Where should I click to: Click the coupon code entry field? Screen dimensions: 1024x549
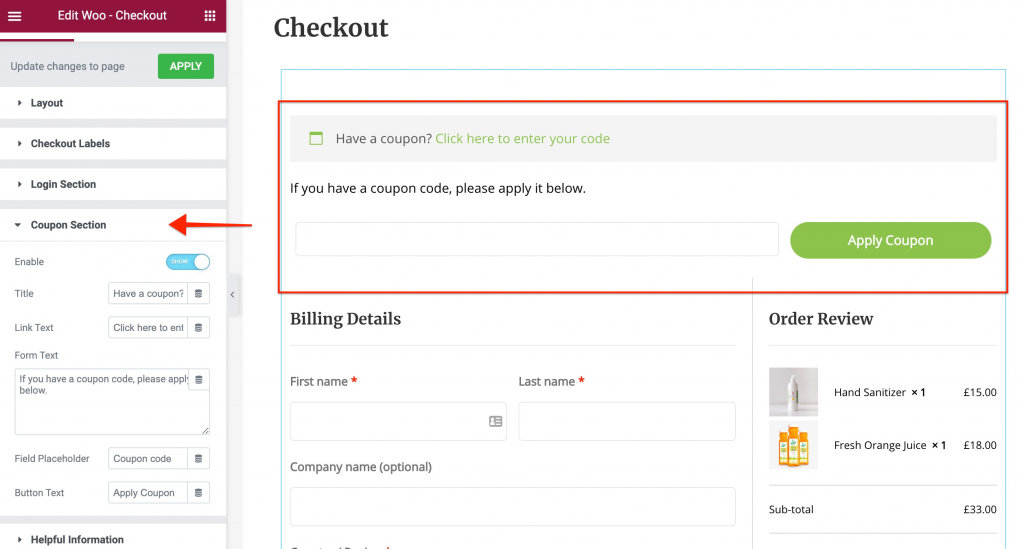pyautogui.click(x=537, y=239)
